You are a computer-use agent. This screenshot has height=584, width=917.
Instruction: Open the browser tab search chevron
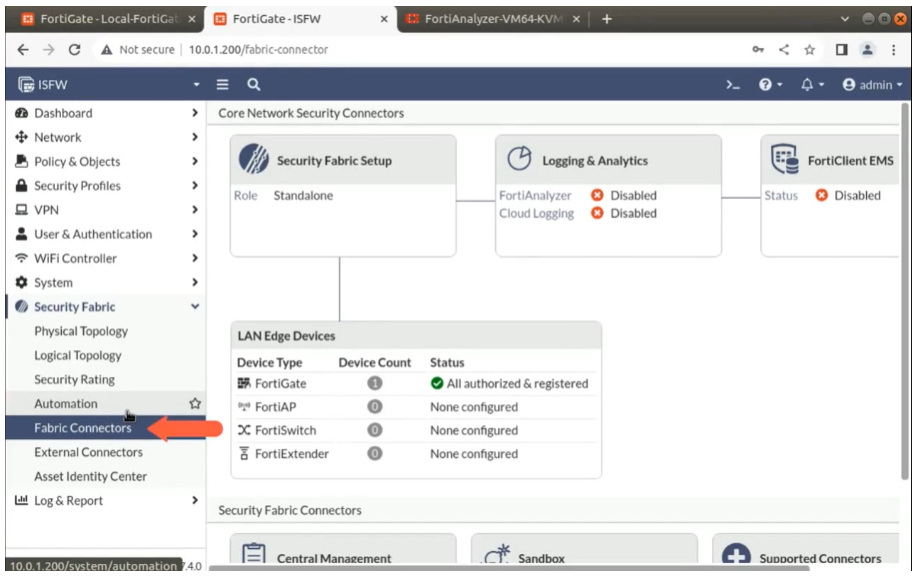click(844, 19)
